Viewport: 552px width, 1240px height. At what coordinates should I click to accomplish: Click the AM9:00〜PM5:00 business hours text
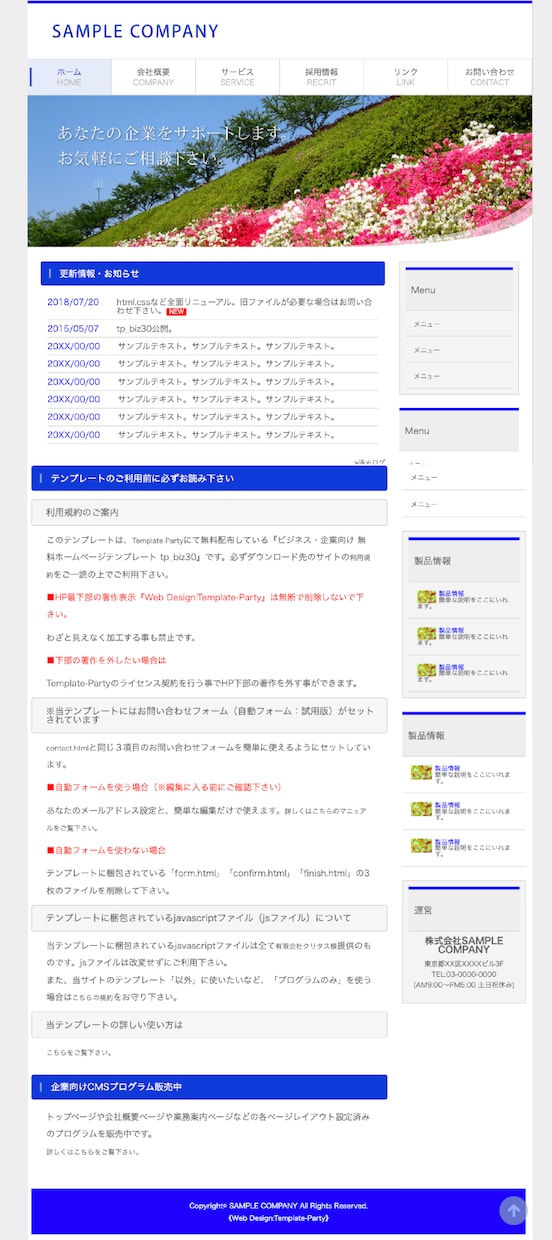pos(464,985)
